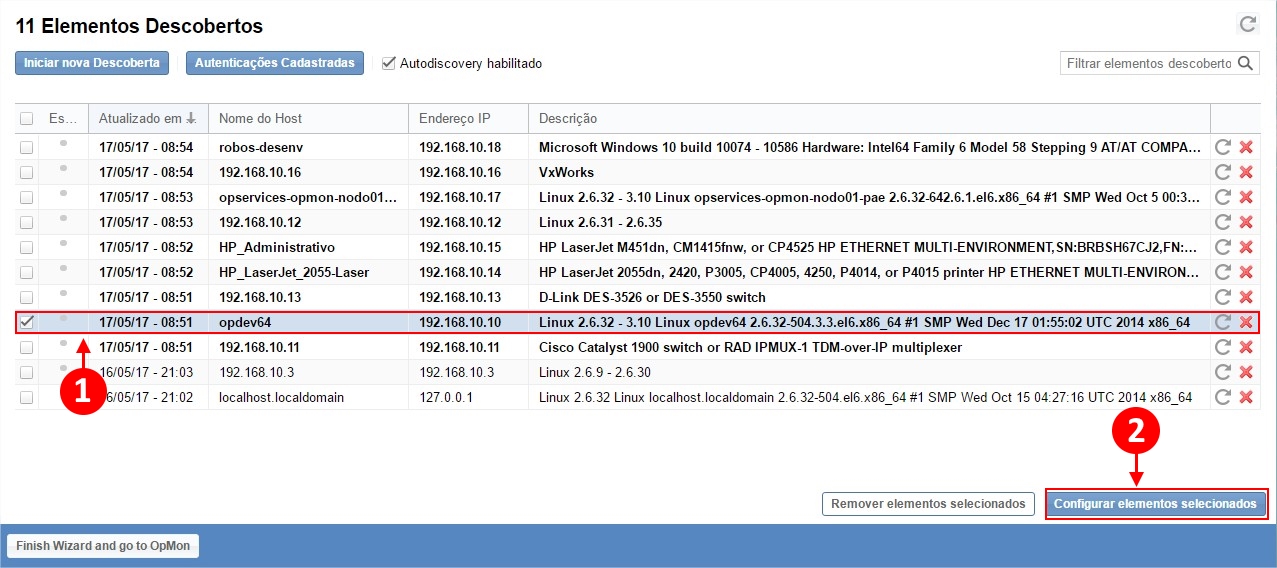Refresh the 192.168.10.11 Cisco Catalyst row

pyautogui.click(x=1222, y=347)
